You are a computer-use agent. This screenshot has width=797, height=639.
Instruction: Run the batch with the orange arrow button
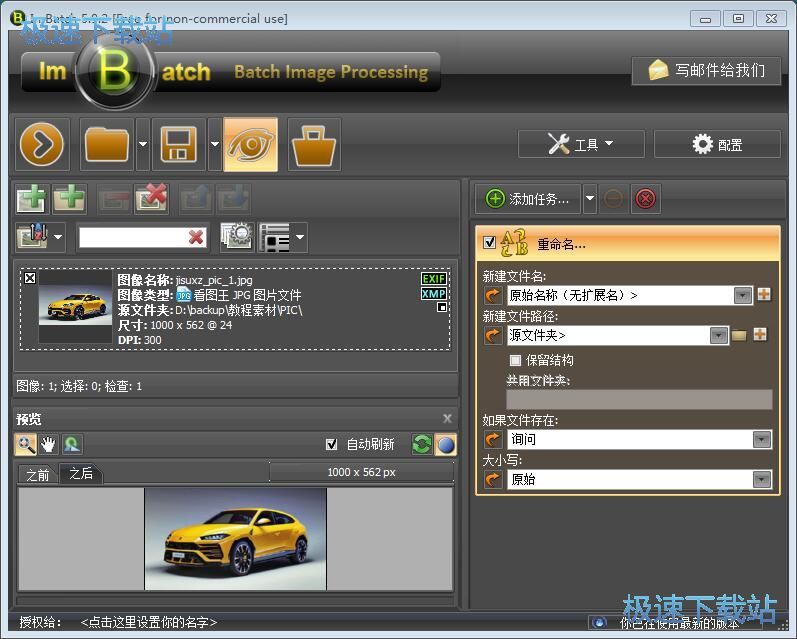point(42,144)
